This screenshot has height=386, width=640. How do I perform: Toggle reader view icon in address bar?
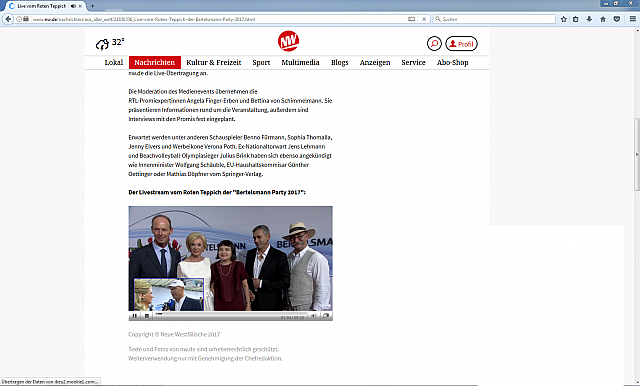click(x=411, y=19)
